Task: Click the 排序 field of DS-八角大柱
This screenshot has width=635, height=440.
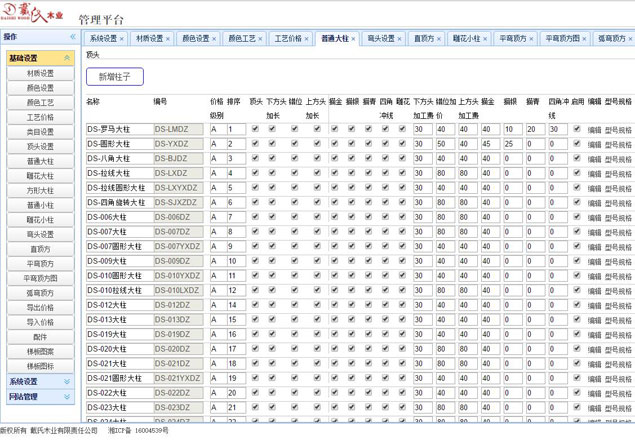Action: 237,158
